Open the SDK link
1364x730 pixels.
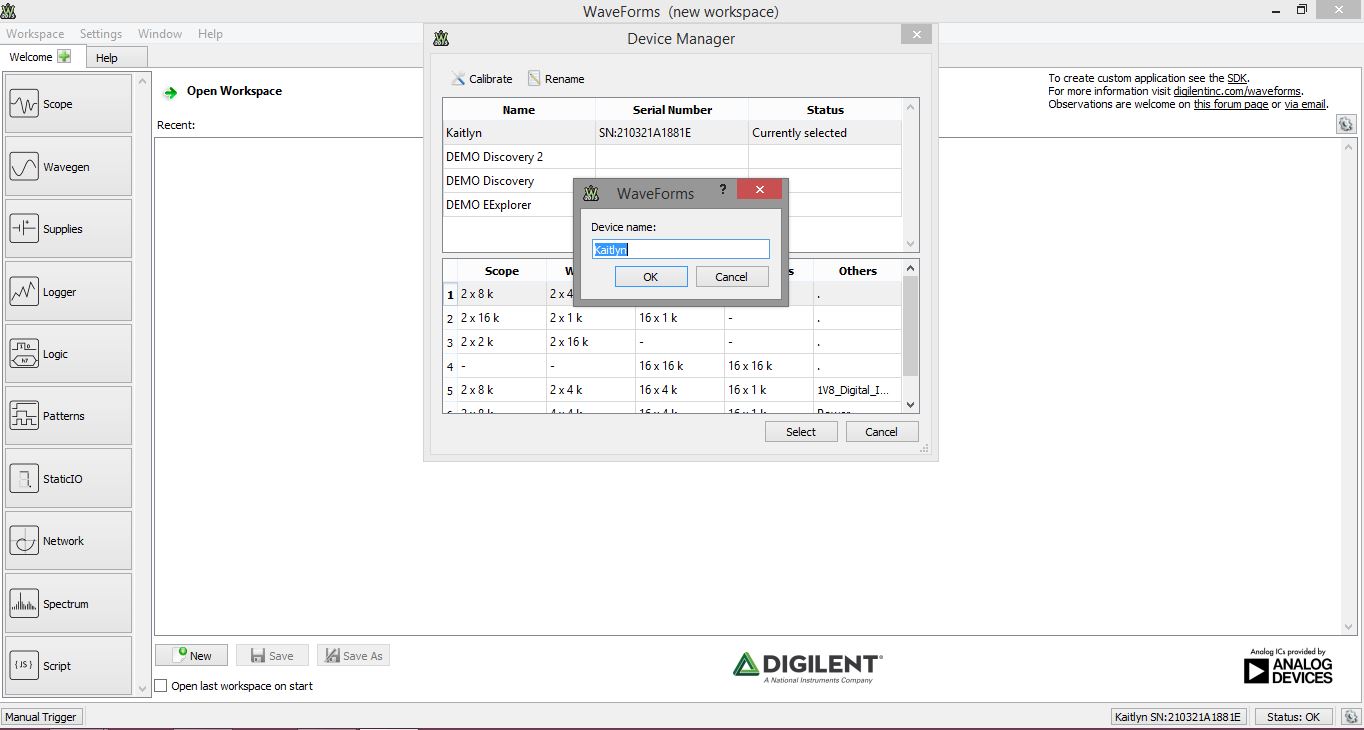click(1237, 78)
